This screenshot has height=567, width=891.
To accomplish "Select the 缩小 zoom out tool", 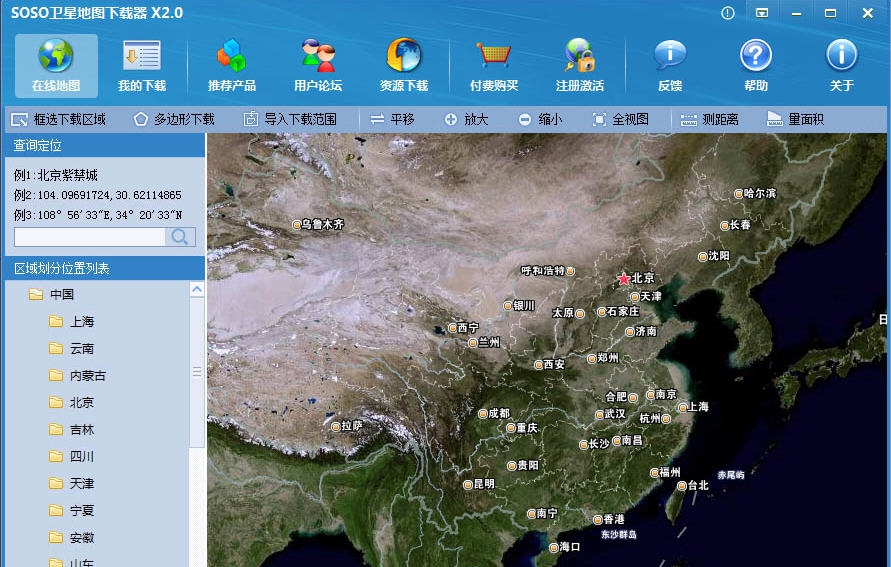I will point(540,119).
